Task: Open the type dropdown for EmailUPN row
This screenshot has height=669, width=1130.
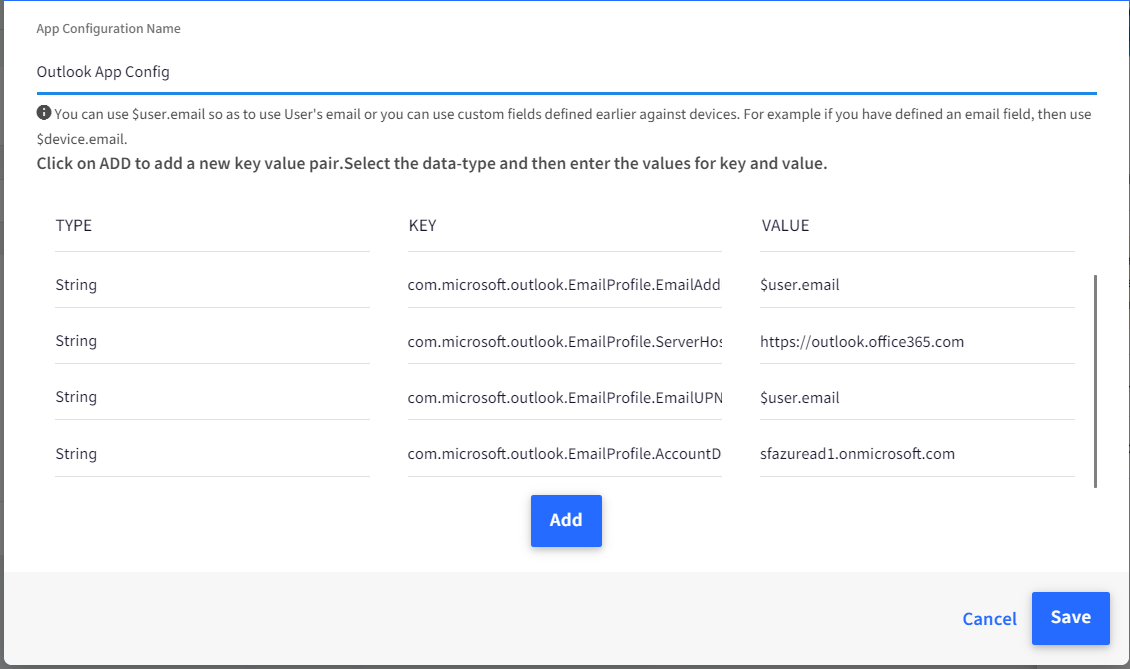Action: click(x=213, y=397)
